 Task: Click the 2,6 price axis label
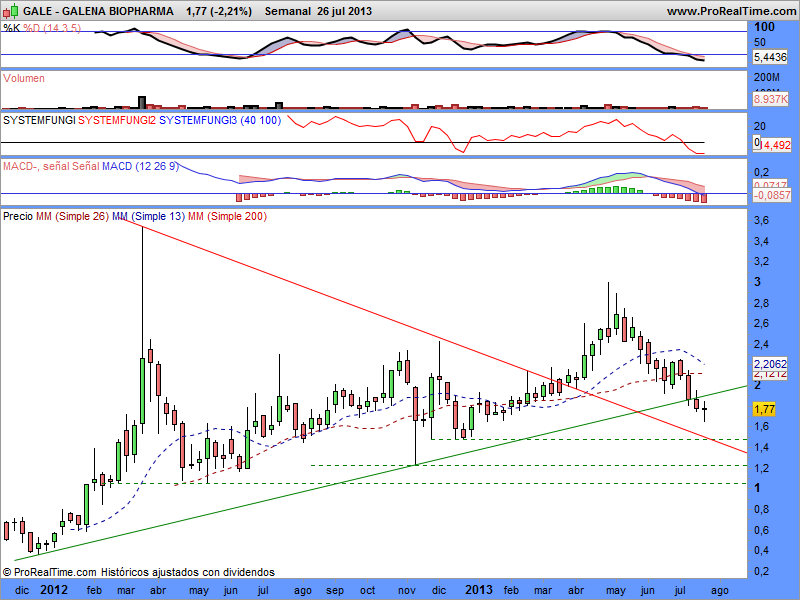pos(762,323)
